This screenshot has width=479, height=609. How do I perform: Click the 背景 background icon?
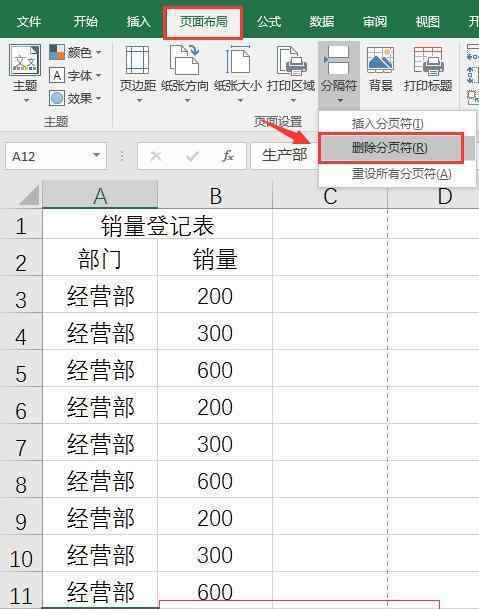pos(380,60)
